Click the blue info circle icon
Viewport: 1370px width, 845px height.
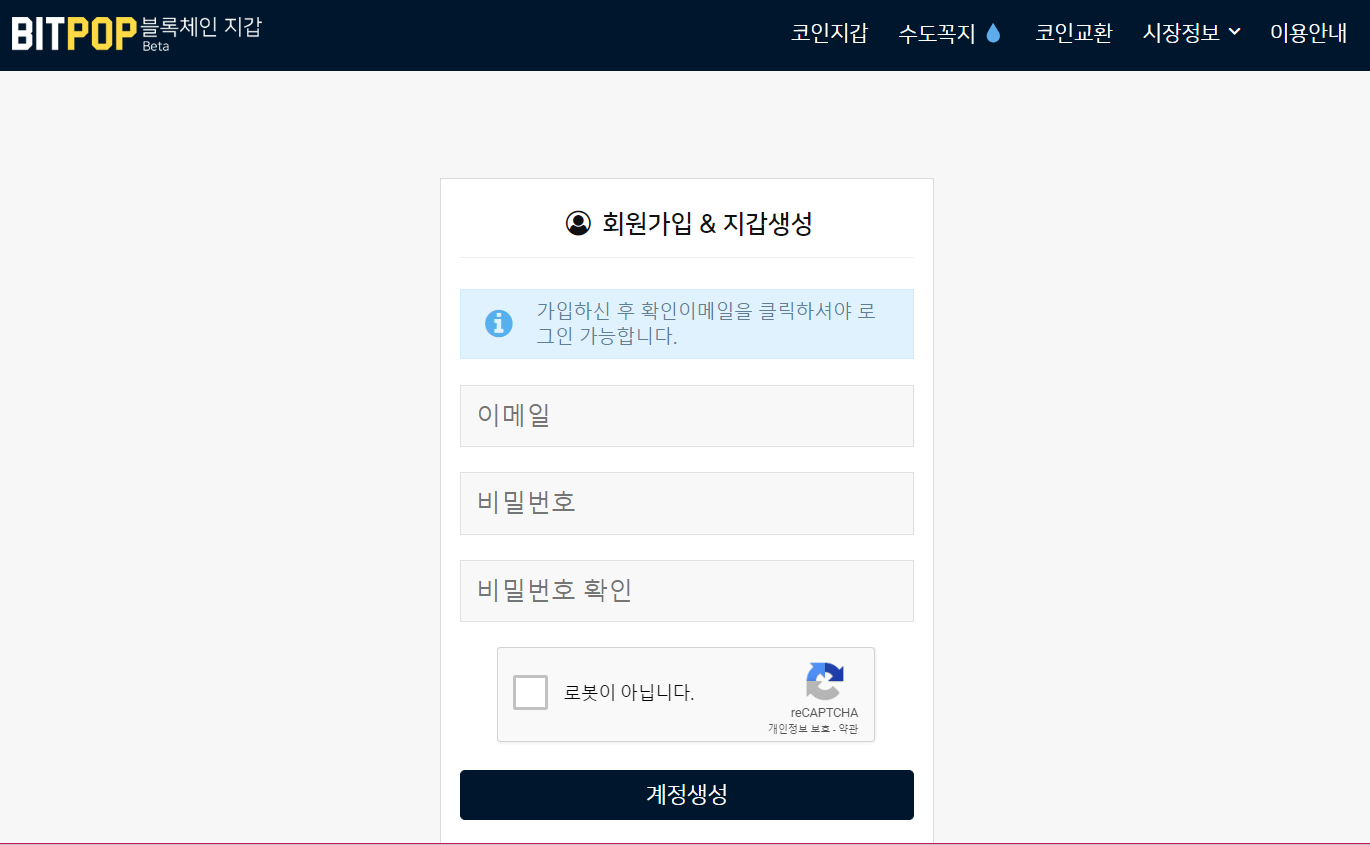pos(498,323)
